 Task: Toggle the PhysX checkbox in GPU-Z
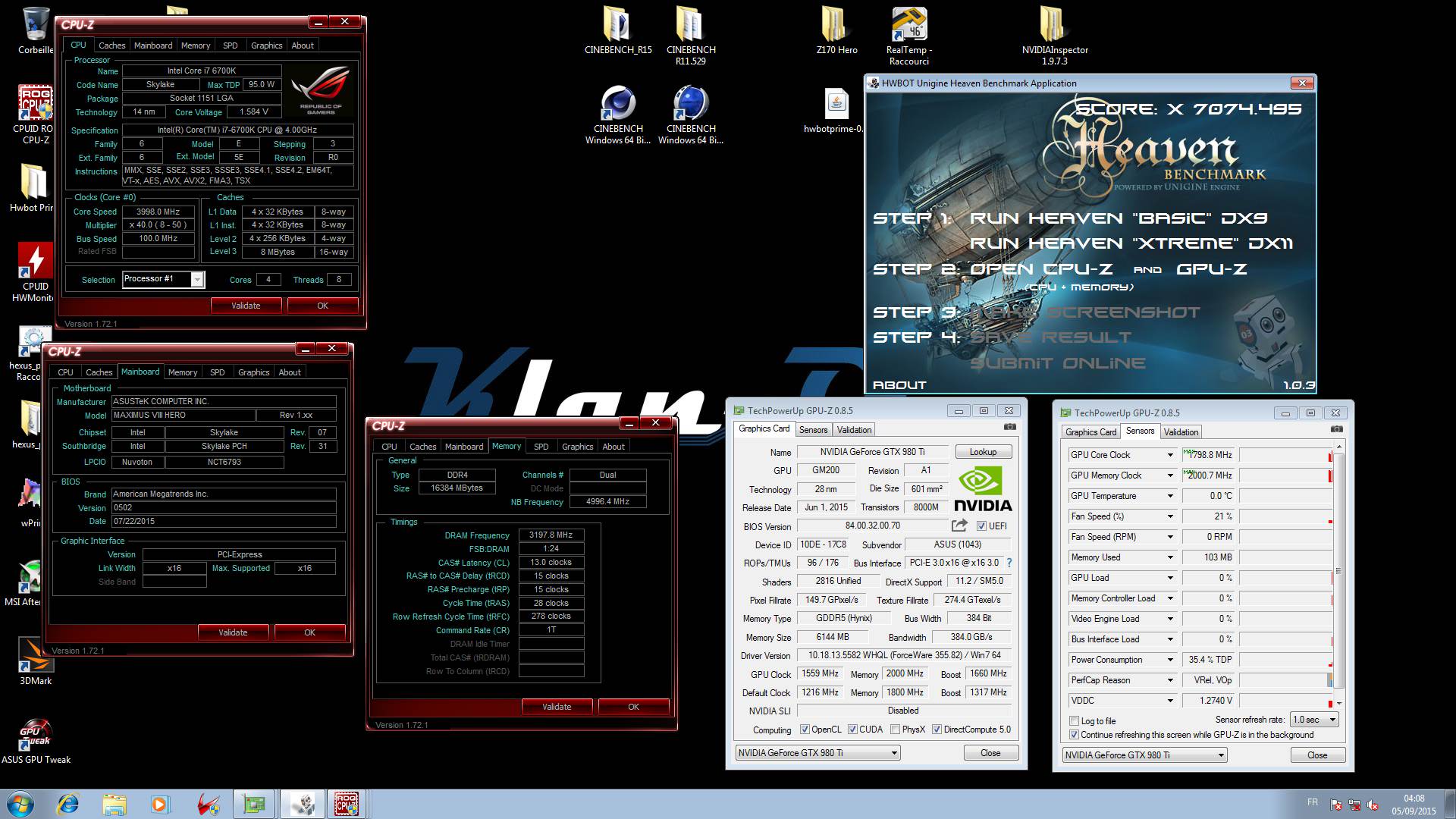pos(895,730)
